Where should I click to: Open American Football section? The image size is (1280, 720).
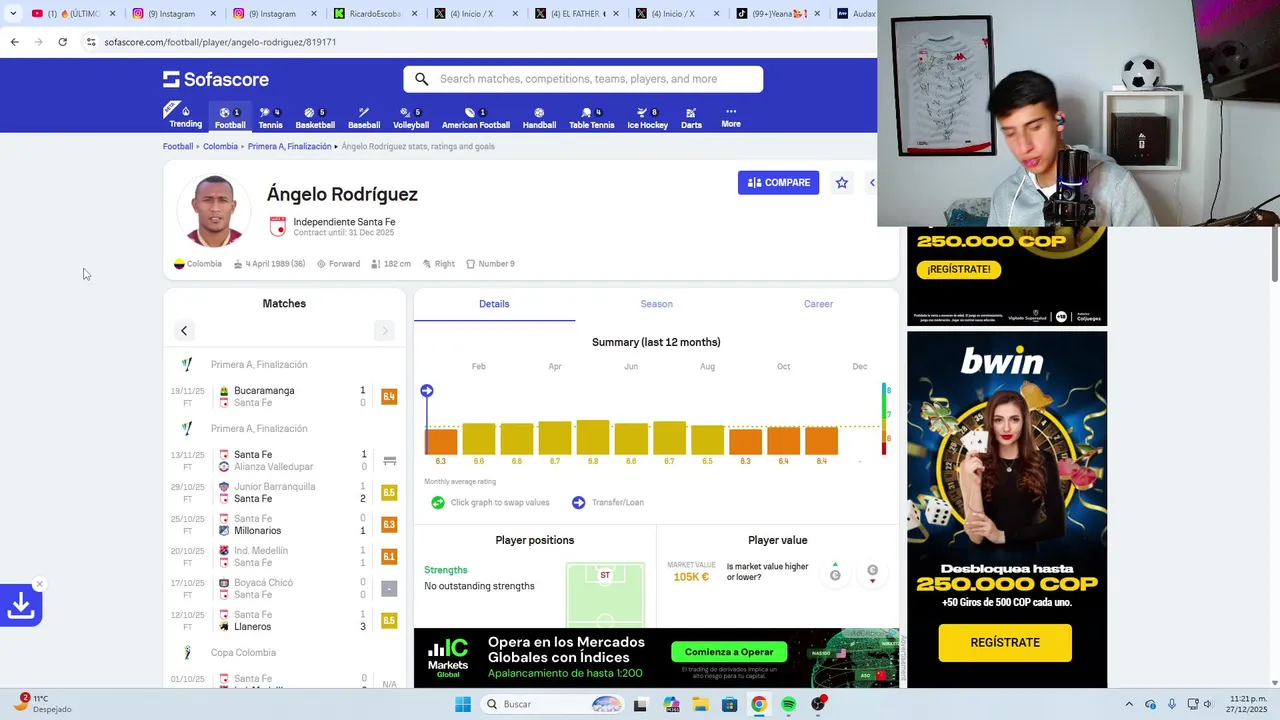click(x=476, y=117)
